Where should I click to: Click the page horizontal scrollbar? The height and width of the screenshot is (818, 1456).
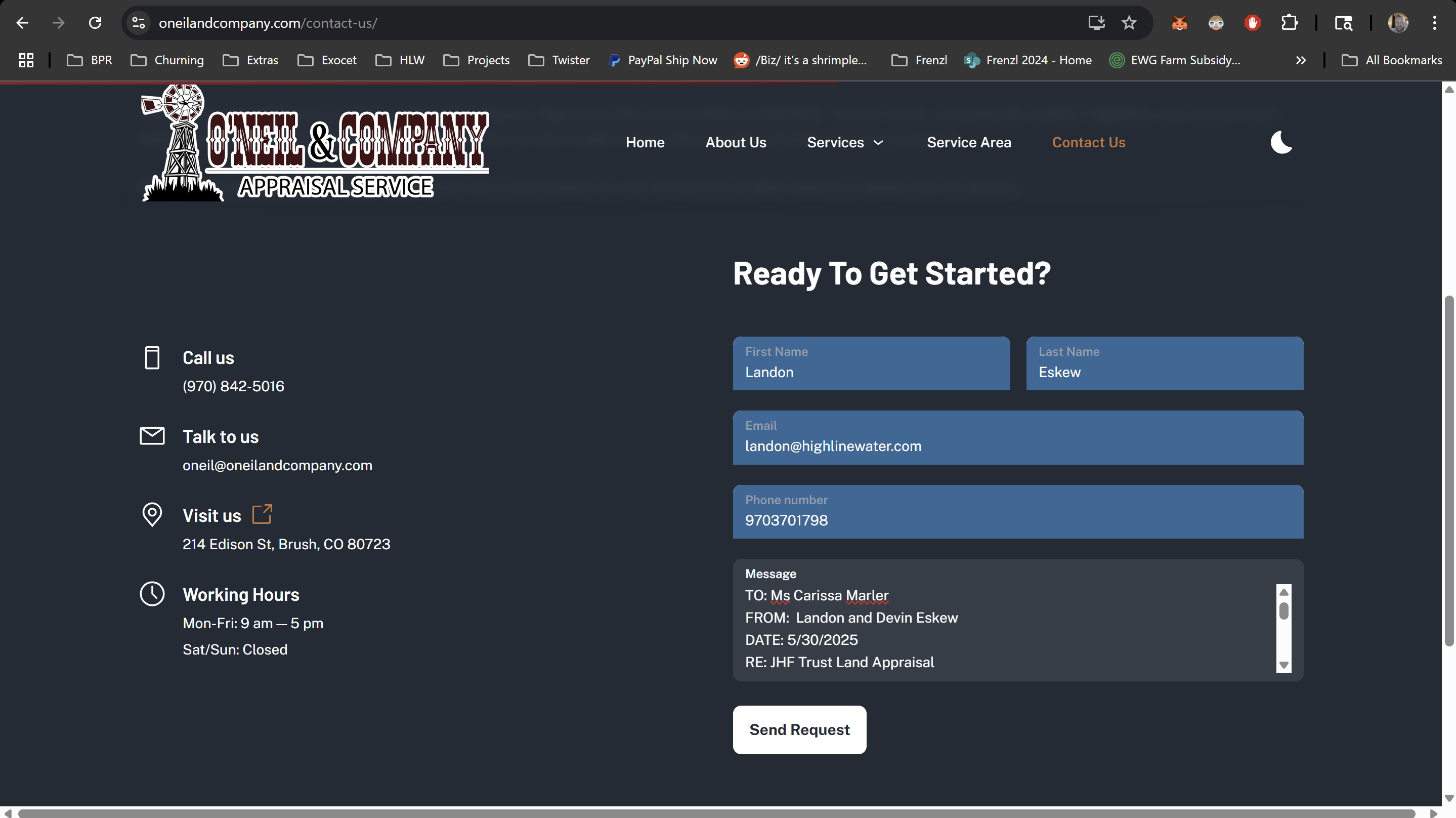click(716, 813)
